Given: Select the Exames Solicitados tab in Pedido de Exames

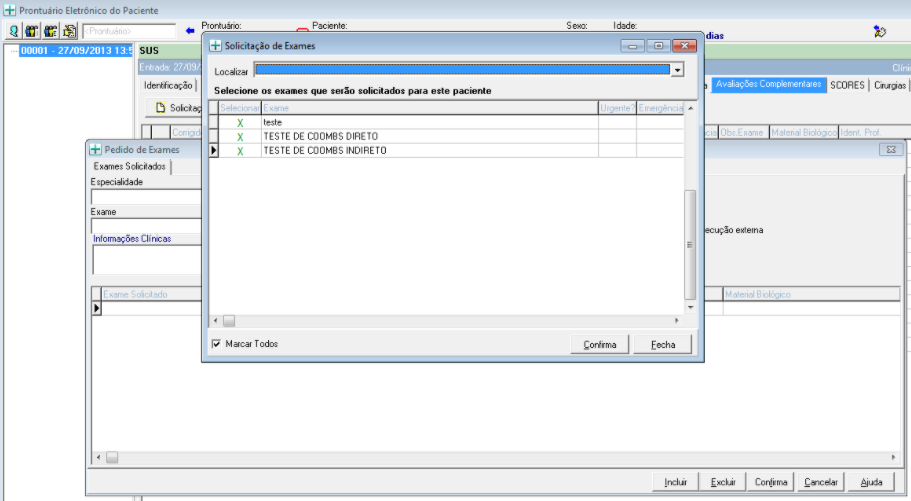Looking at the screenshot, I should (x=130, y=166).
